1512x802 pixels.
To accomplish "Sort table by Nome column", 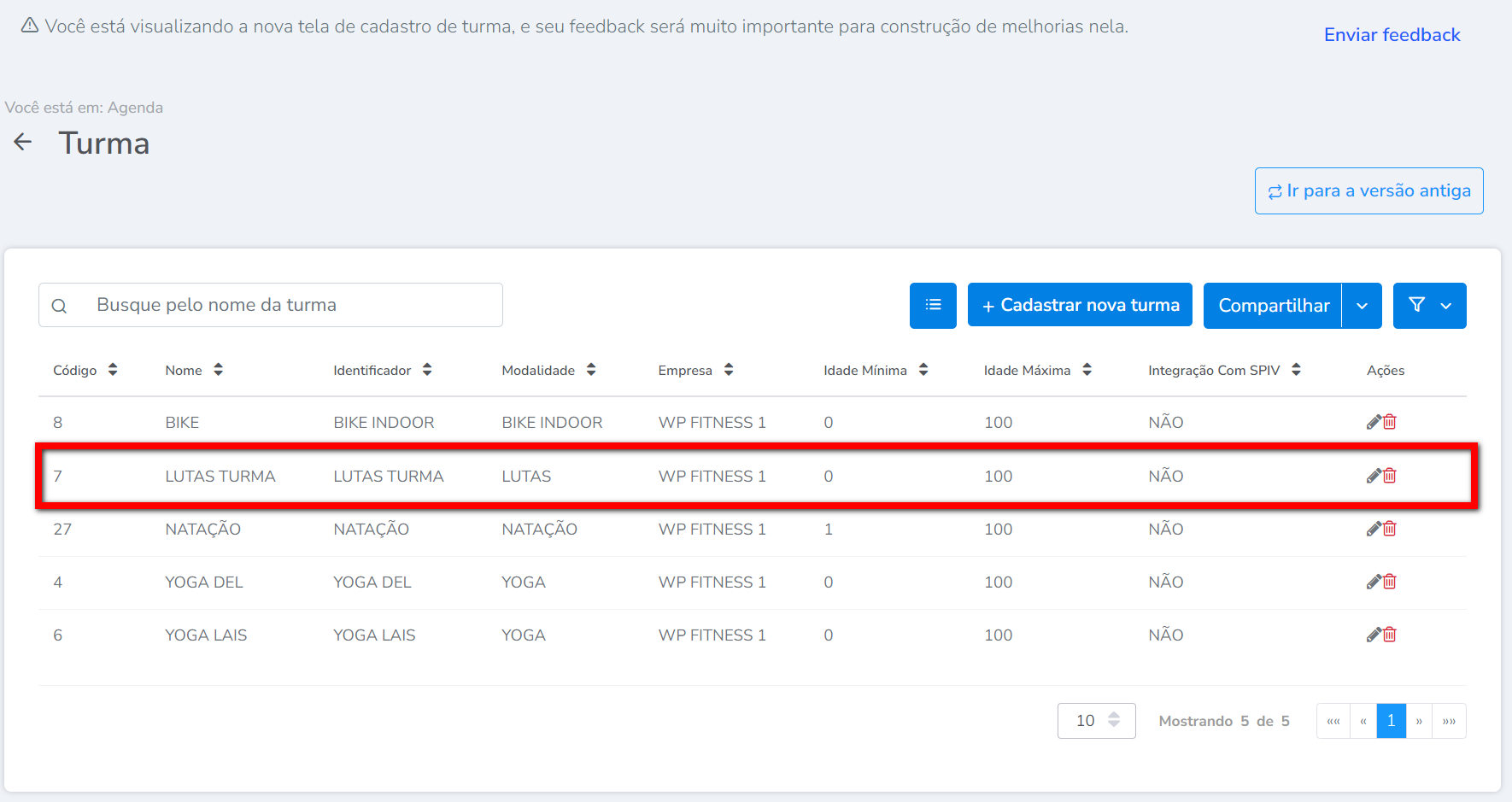I will 218,370.
